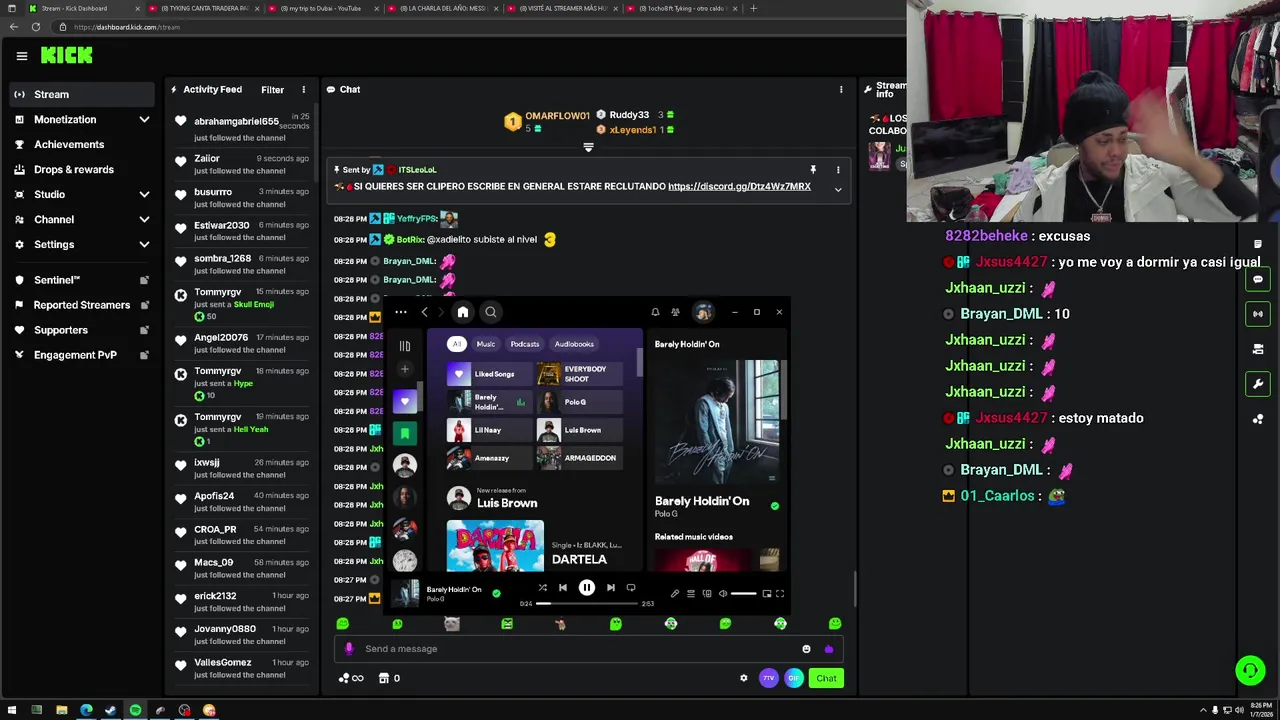Open Reported Streamers page
Viewport: 1280px width, 720px height.
(82, 305)
